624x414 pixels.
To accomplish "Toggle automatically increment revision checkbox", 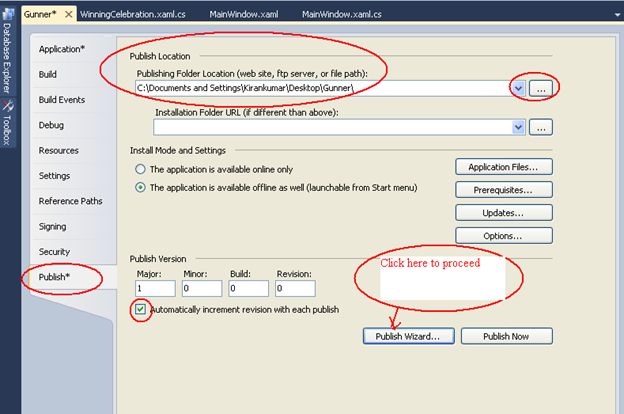I will click(x=140, y=309).
